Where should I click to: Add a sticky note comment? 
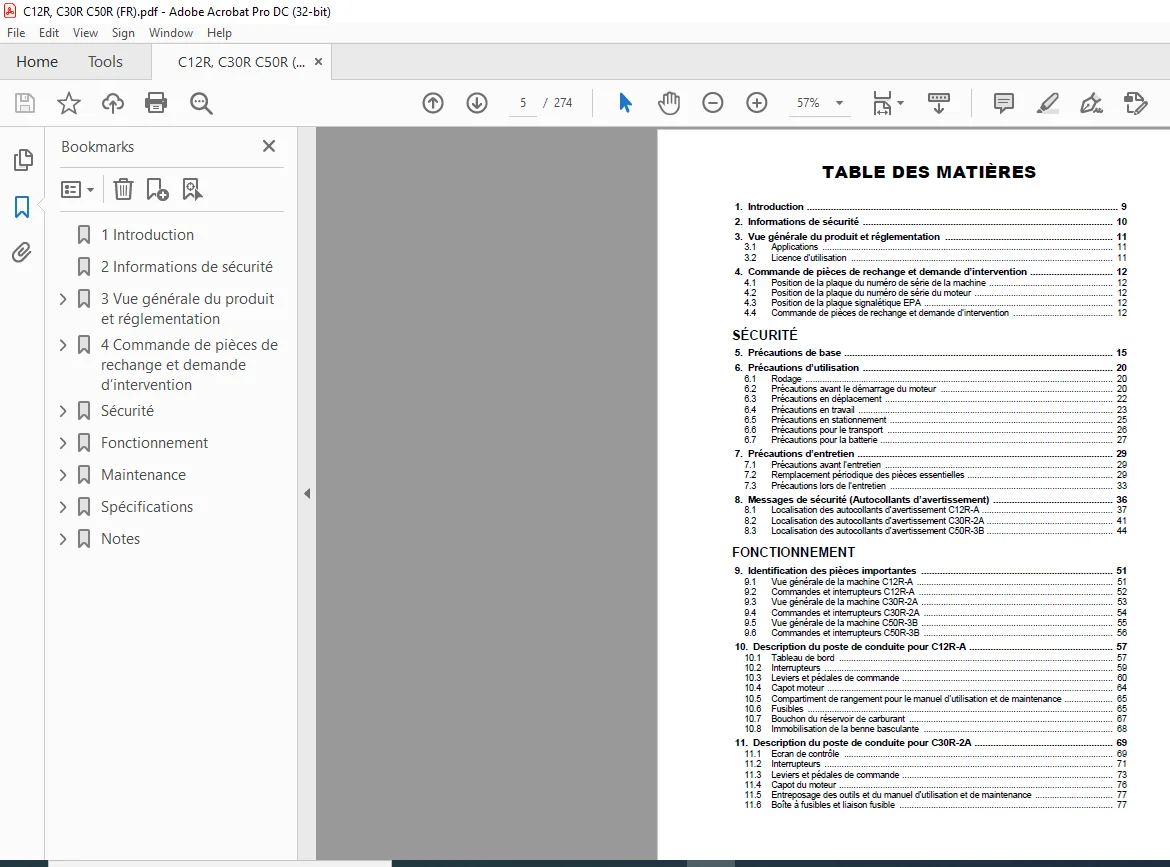[1004, 103]
